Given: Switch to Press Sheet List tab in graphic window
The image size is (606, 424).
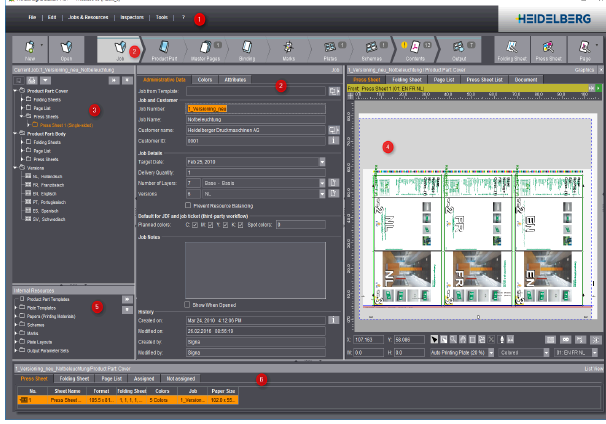Looking at the screenshot, I should pyautogui.click(x=484, y=80).
